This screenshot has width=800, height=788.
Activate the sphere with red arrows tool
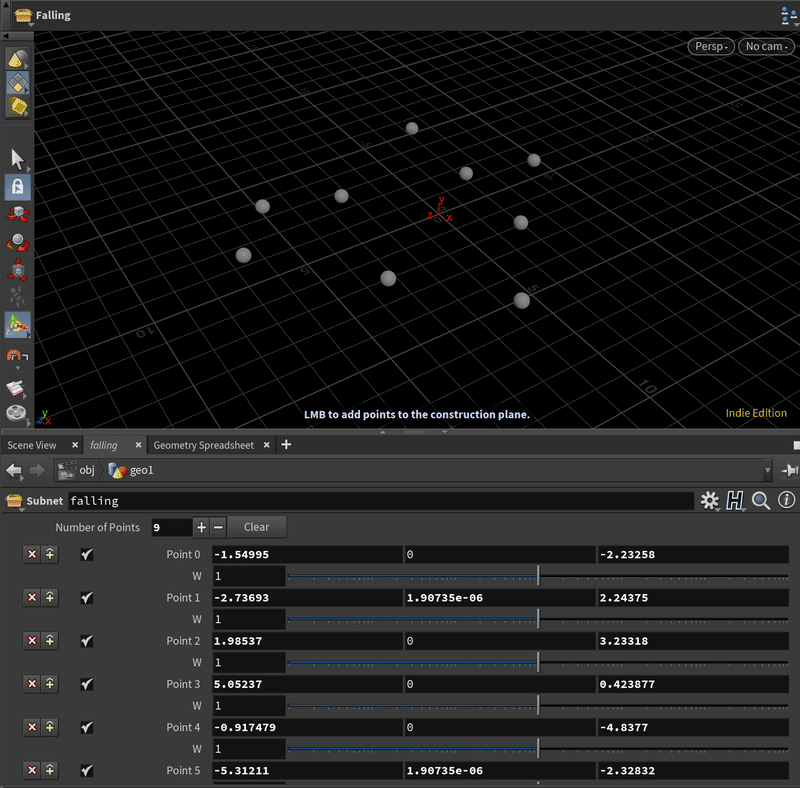click(x=17, y=242)
